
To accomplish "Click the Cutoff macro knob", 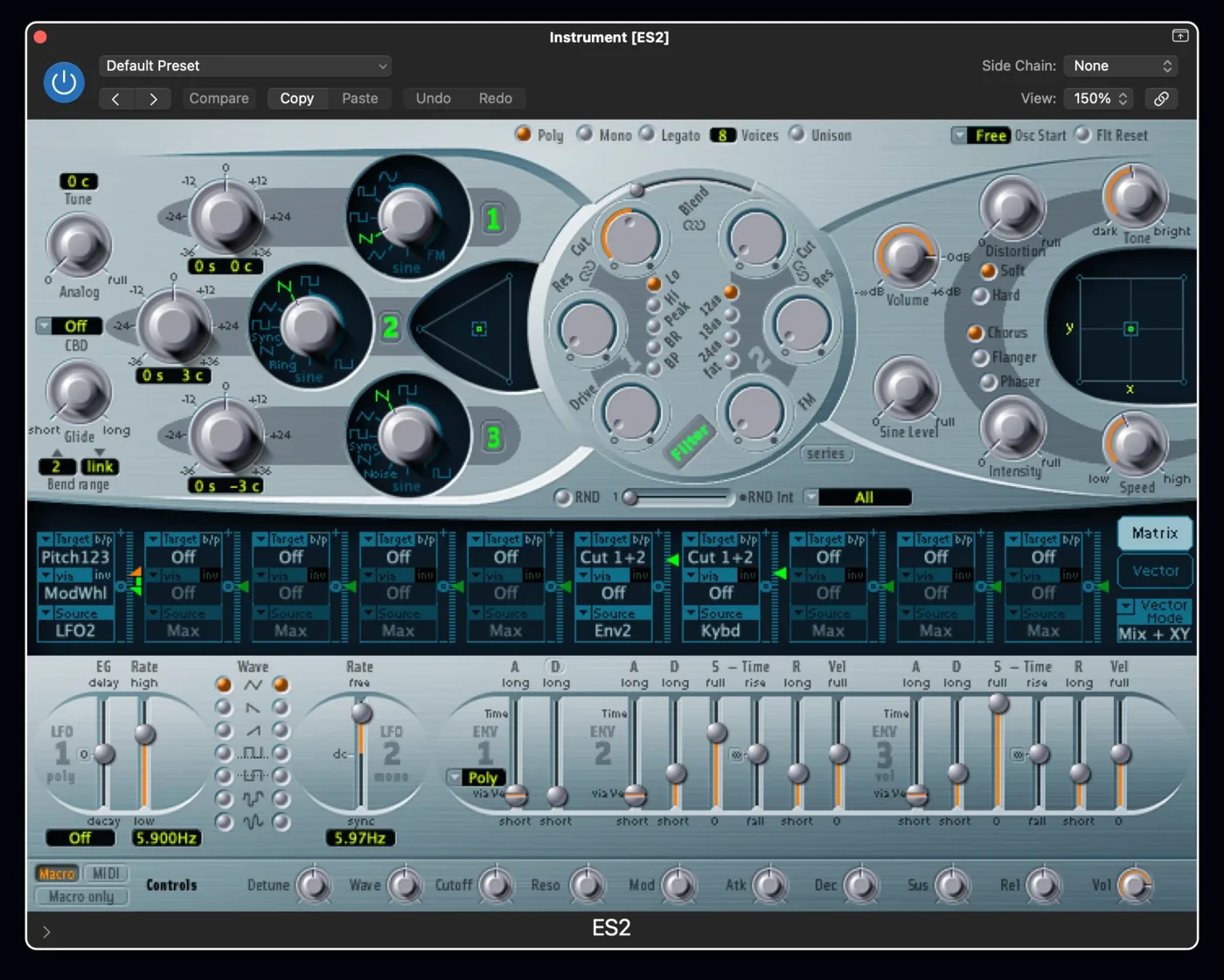I will pos(497,886).
